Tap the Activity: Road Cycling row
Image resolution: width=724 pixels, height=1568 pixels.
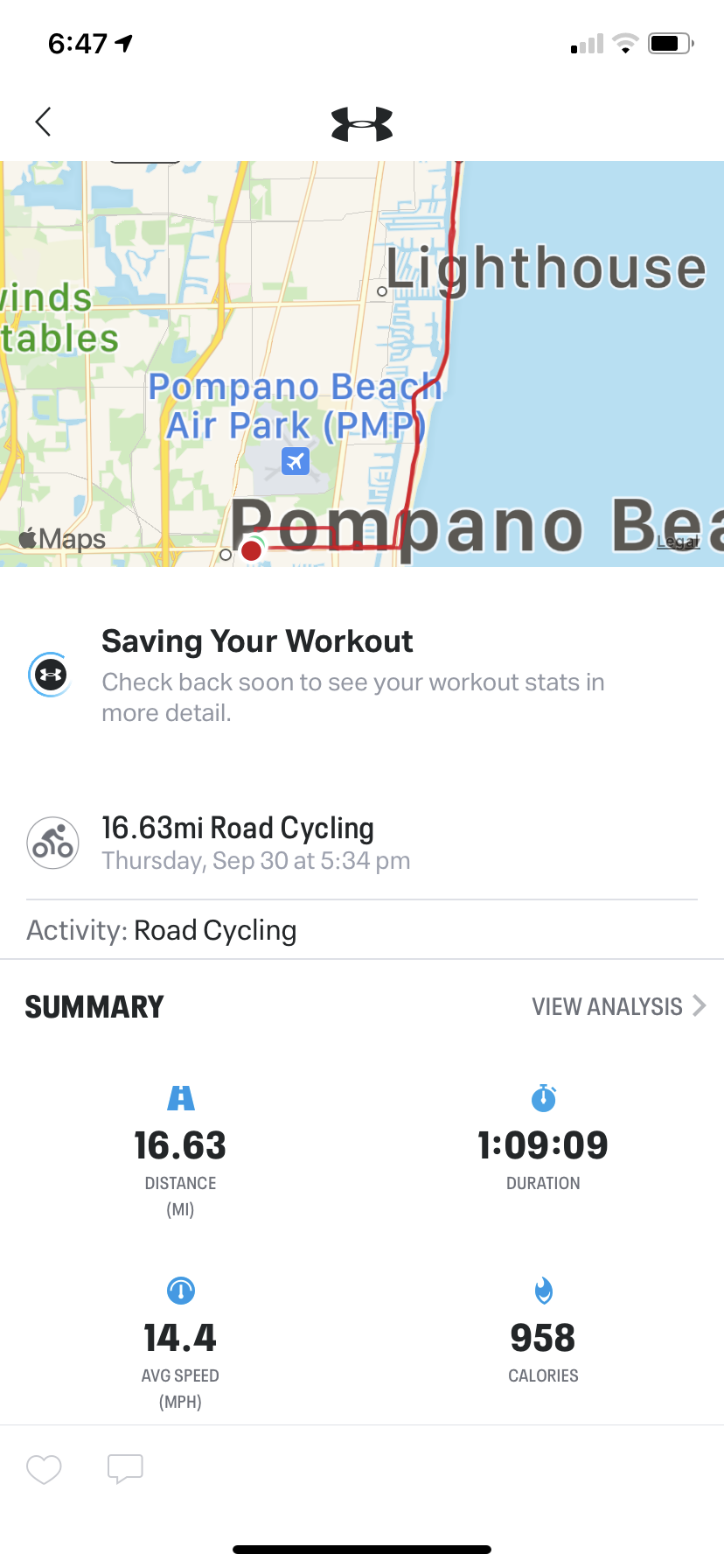(x=162, y=930)
